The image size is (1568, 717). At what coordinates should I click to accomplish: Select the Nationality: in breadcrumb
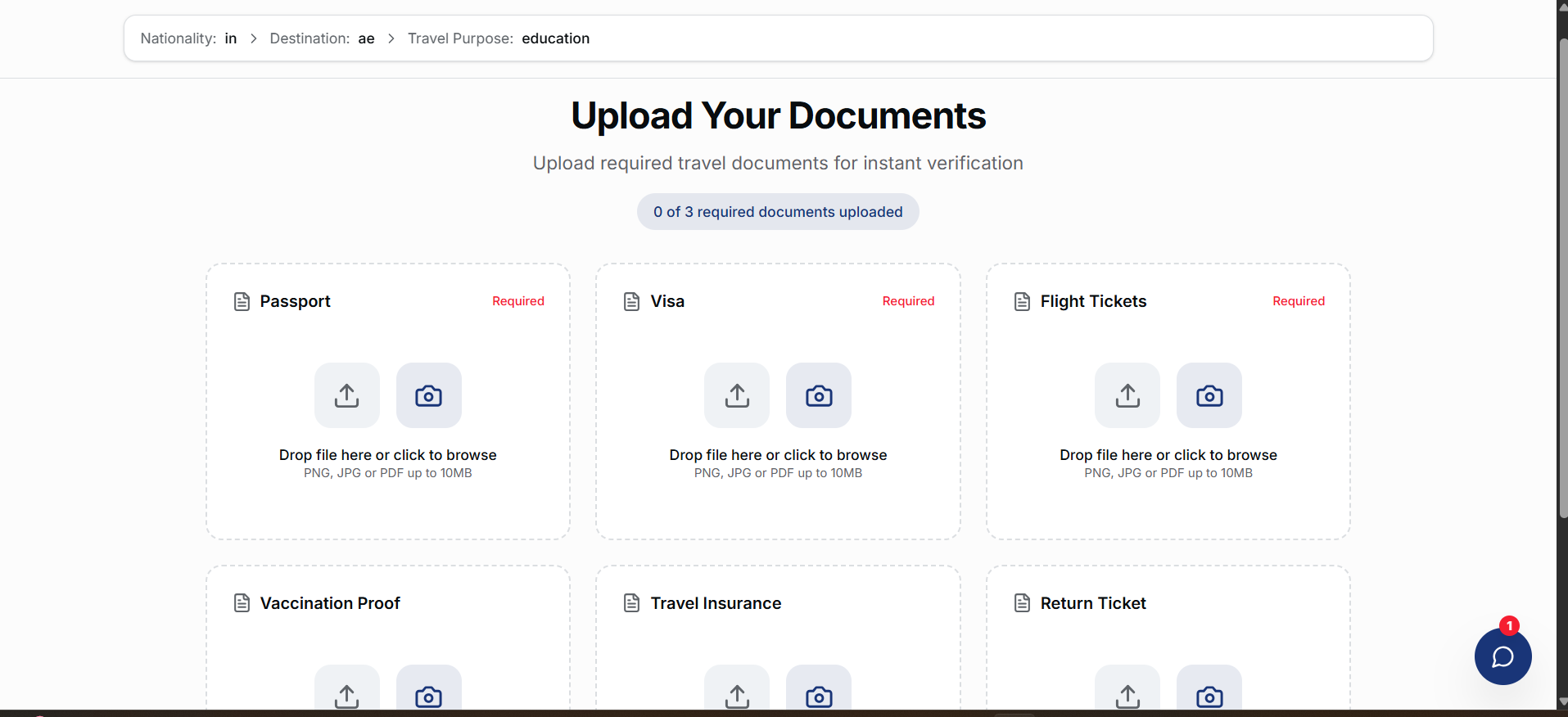(x=188, y=38)
